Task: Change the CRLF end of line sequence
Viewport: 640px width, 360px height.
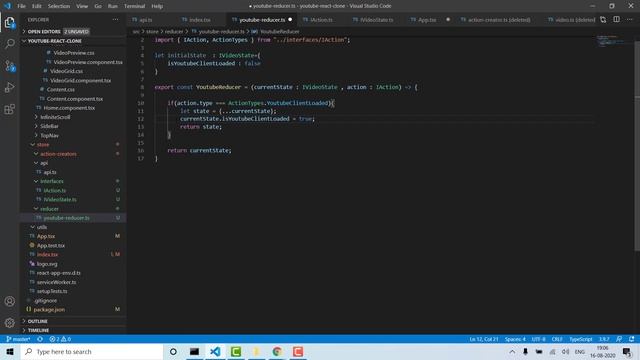Action: [x=557, y=339]
